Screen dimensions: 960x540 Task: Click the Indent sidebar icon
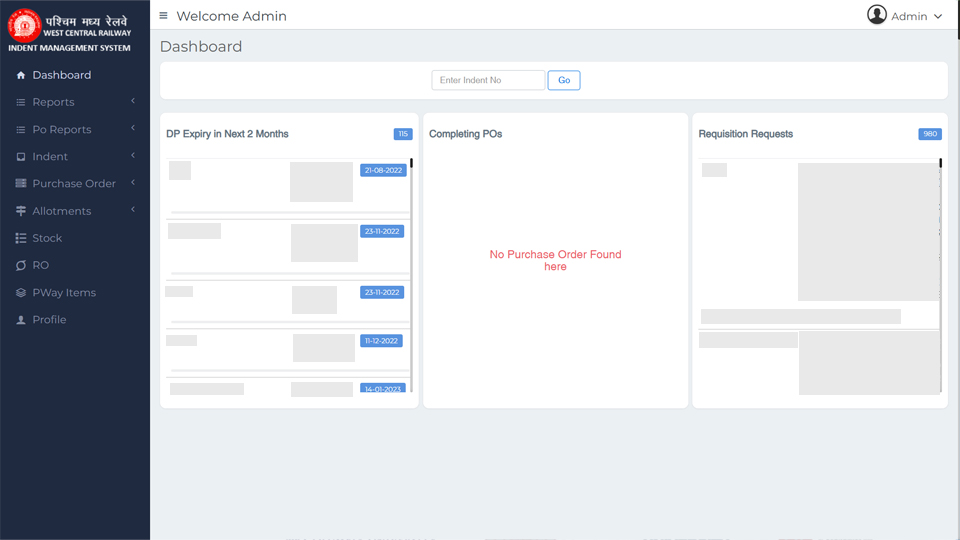click(21, 157)
